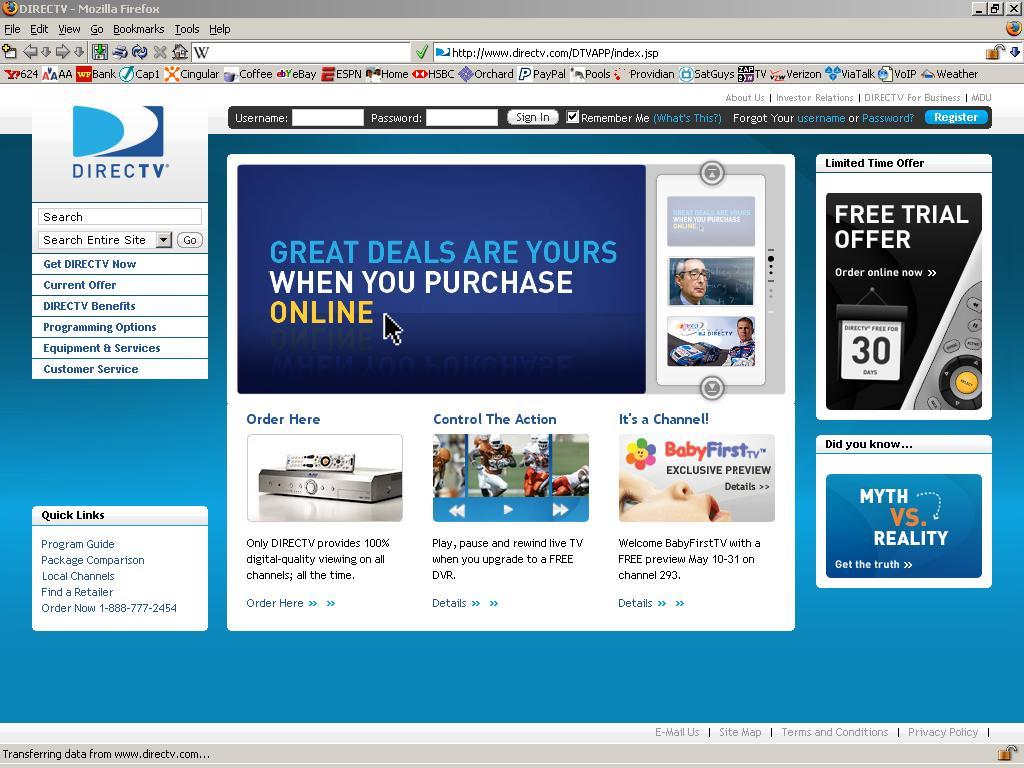
Task: Click the carousel down arrow button
Action: (711, 388)
